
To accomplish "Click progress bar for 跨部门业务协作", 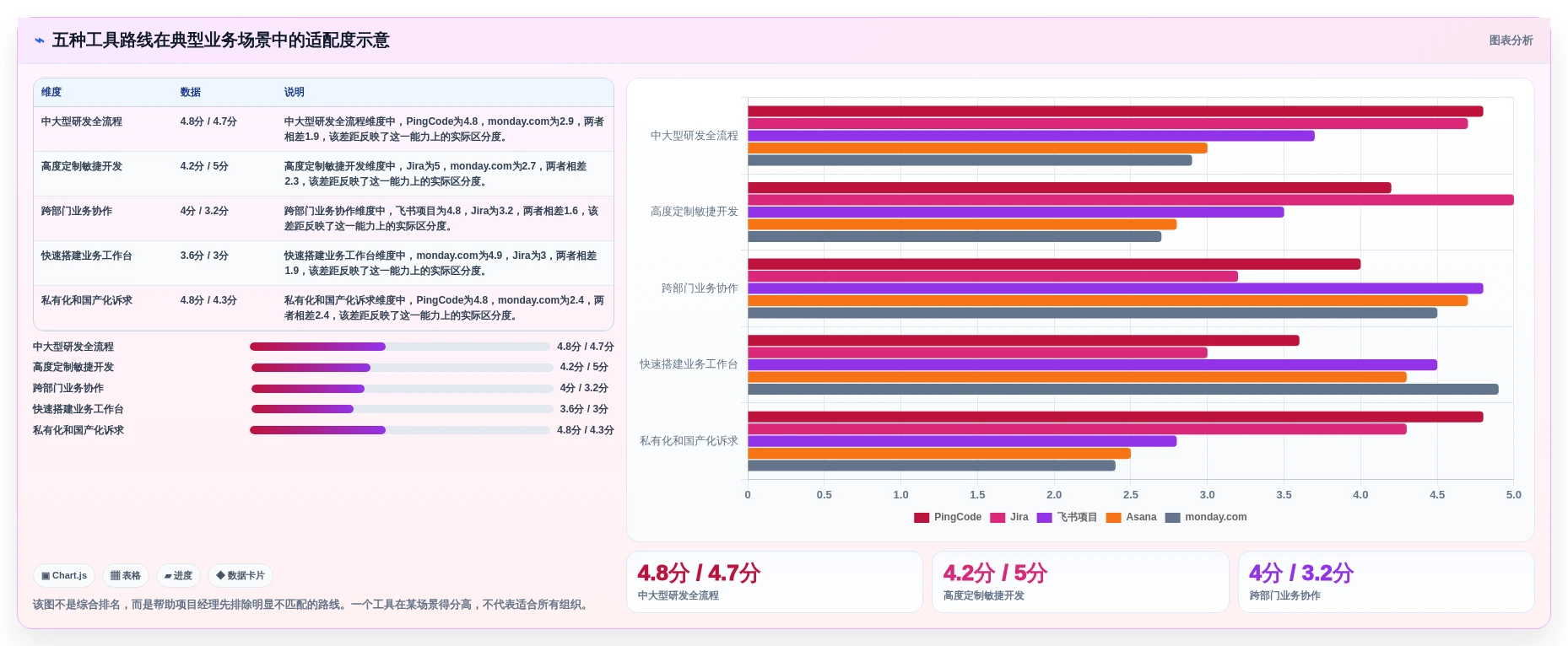I will click(402, 389).
